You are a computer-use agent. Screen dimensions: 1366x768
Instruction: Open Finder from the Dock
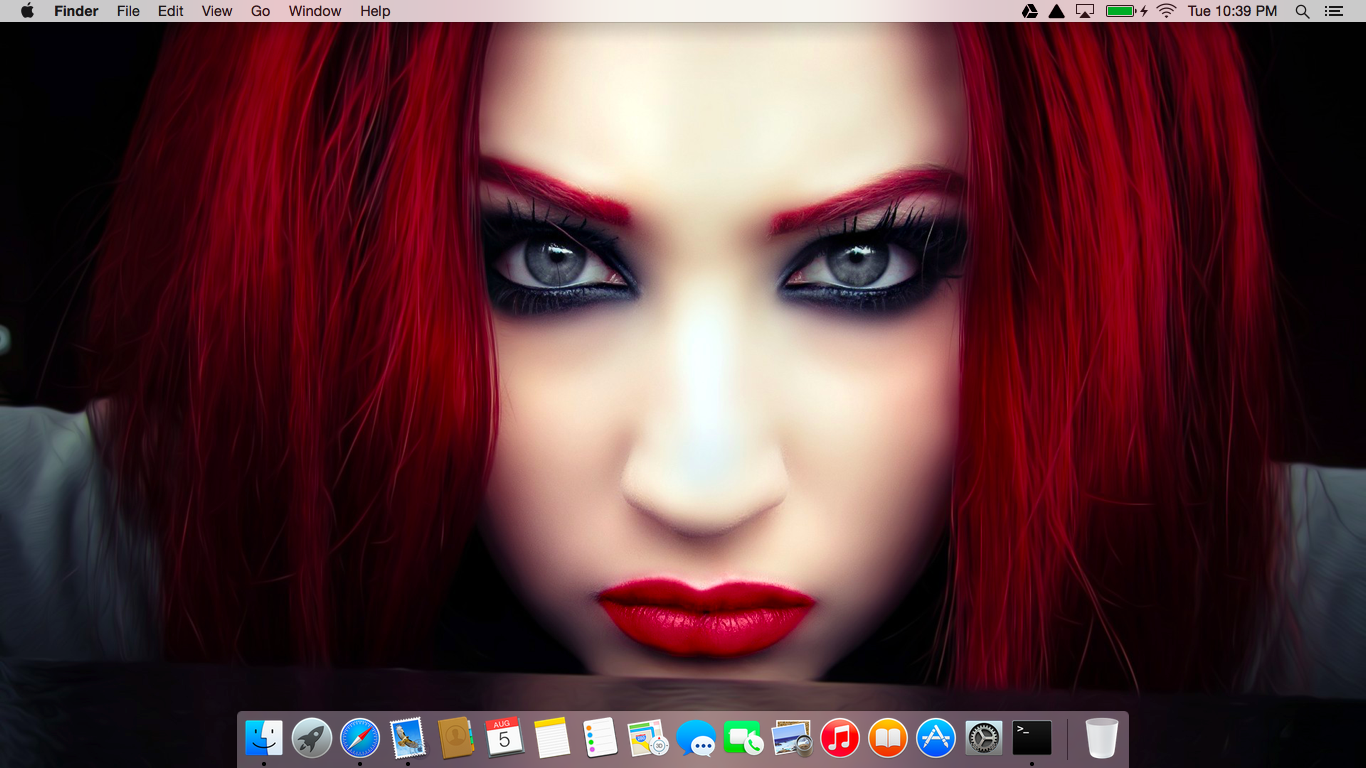264,739
